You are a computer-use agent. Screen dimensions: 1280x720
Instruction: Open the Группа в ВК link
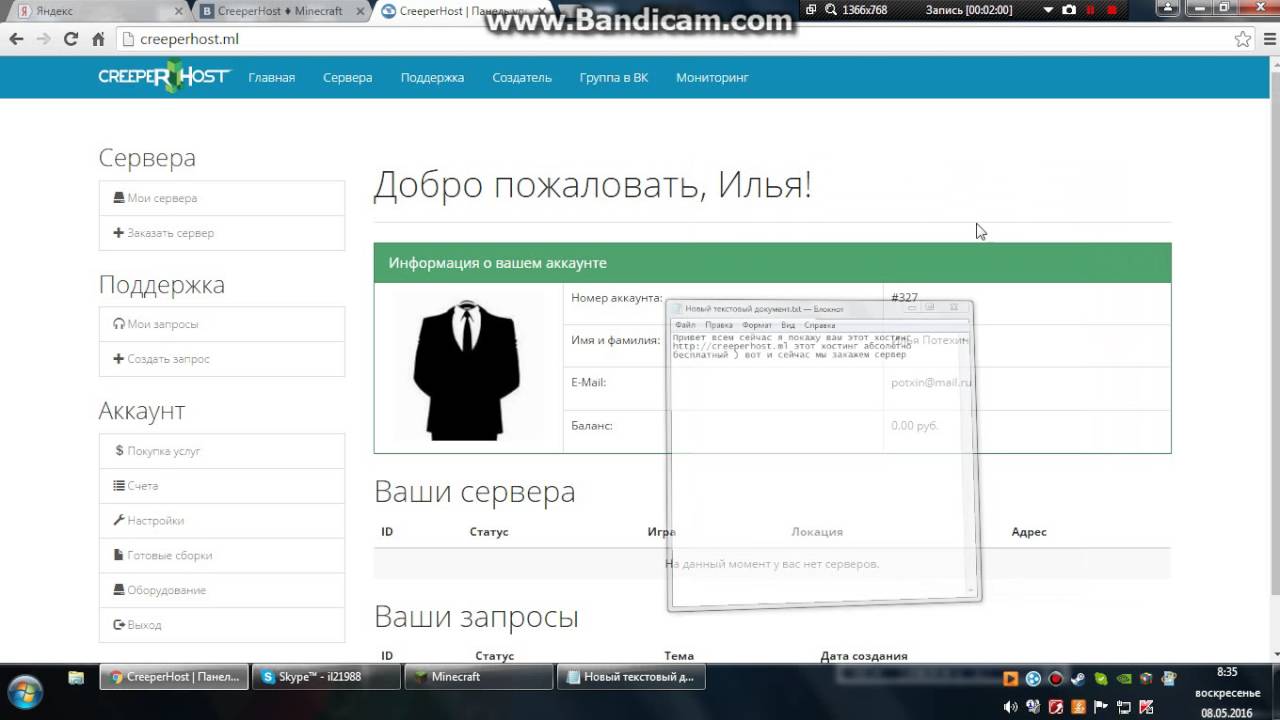(x=614, y=78)
